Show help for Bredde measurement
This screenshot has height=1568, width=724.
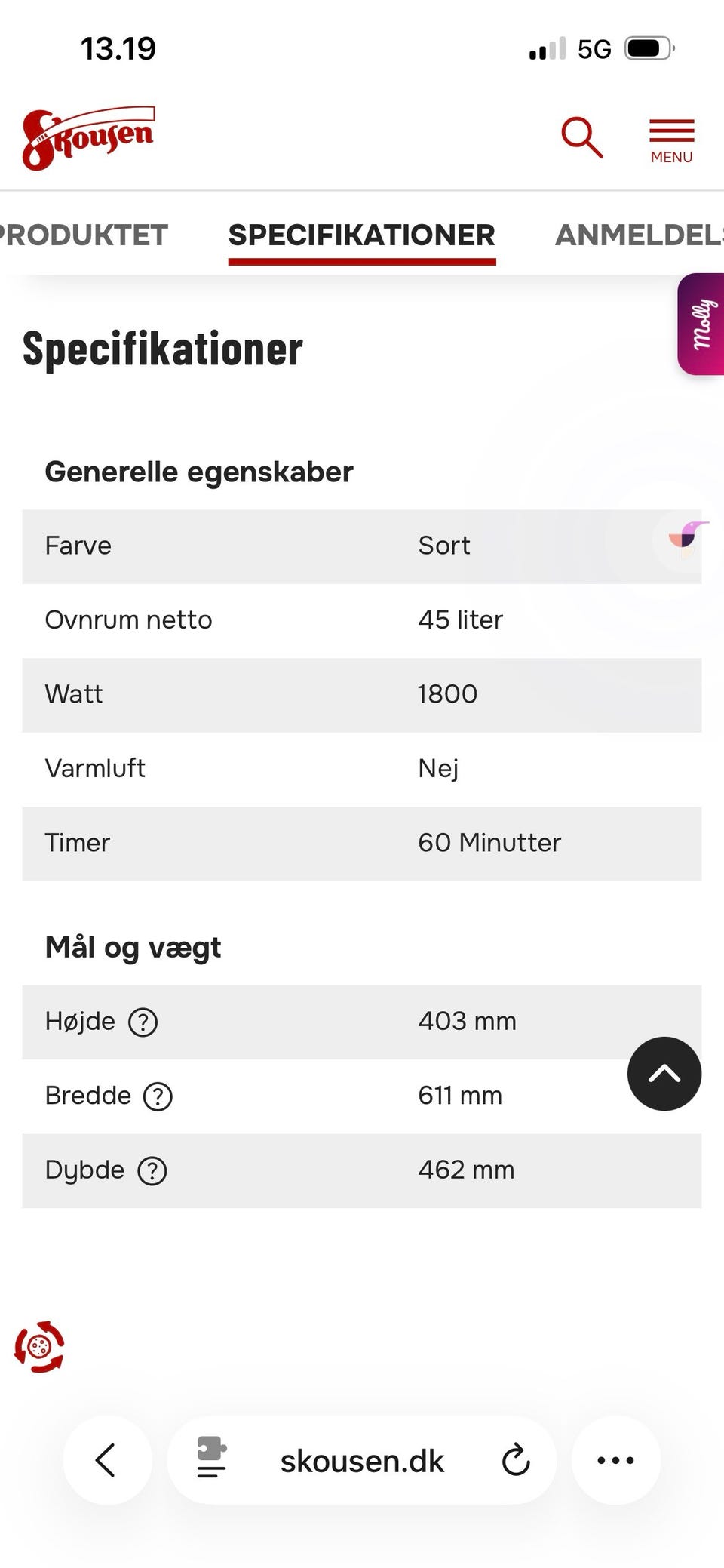click(158, 1096)
